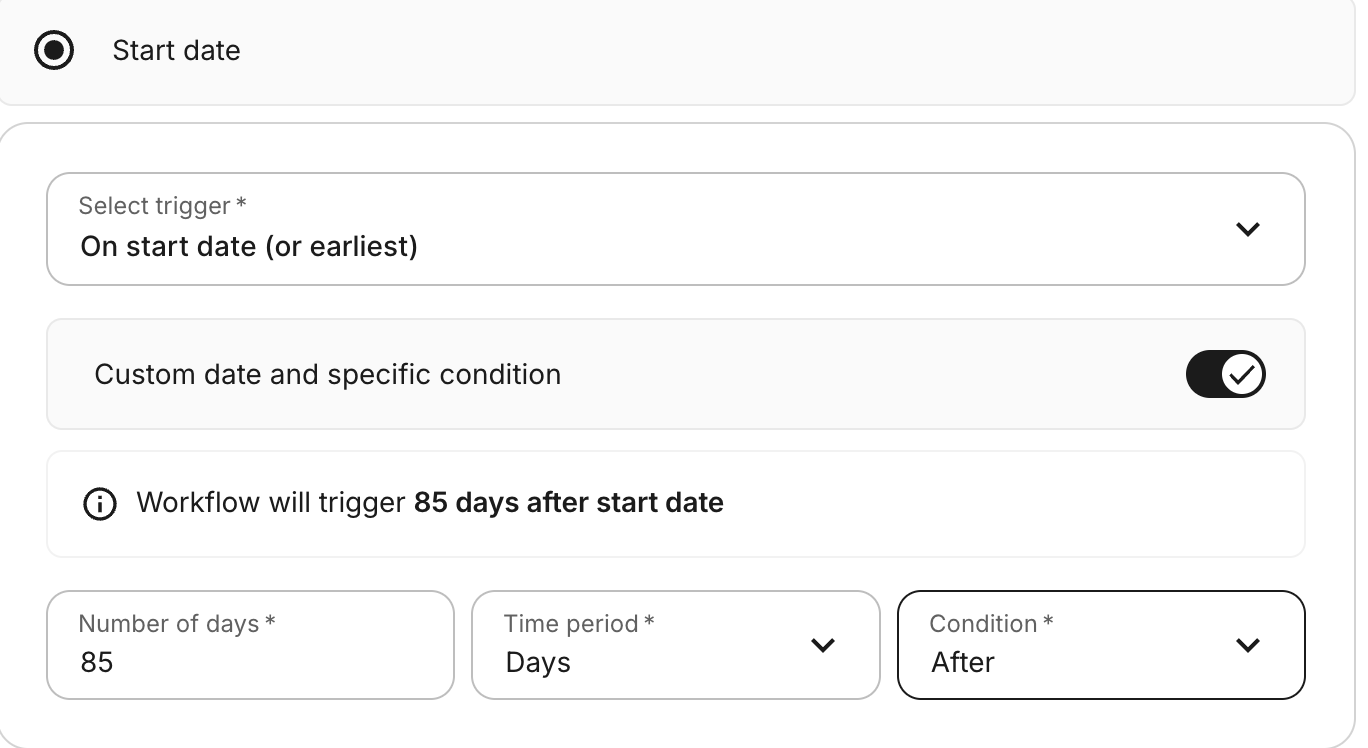Click inside the Number of days field
The height and width of the screenshot is (748, 1368).
pyautogui.click(x=250, y=661)
